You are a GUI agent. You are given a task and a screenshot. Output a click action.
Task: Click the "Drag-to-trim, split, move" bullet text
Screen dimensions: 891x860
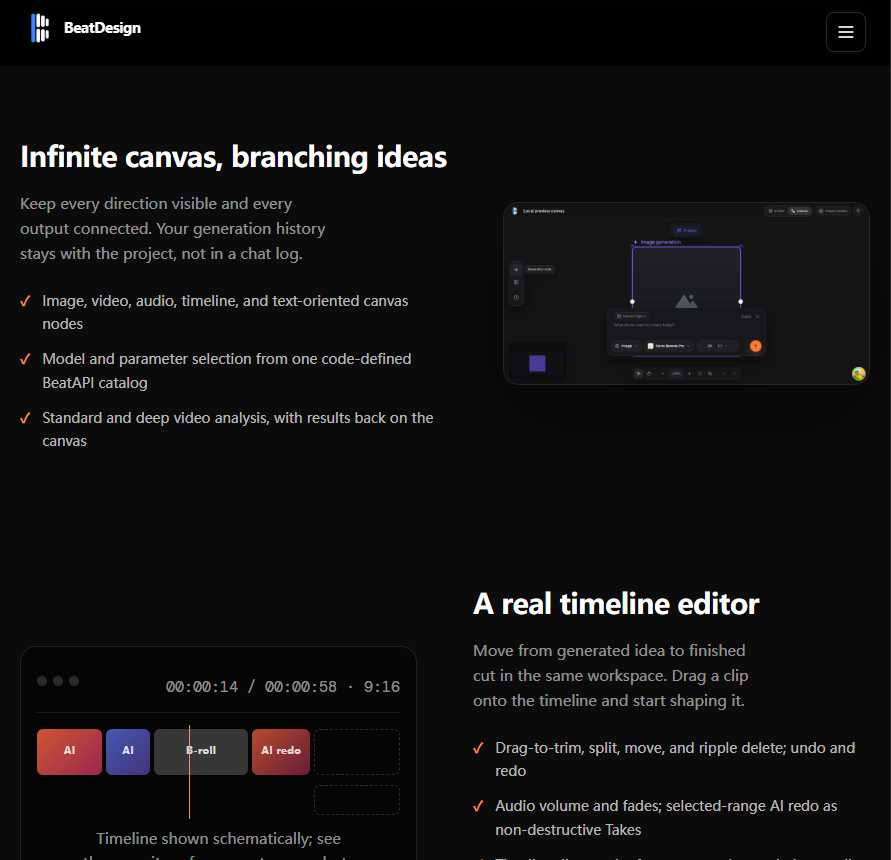pos(675,759)
